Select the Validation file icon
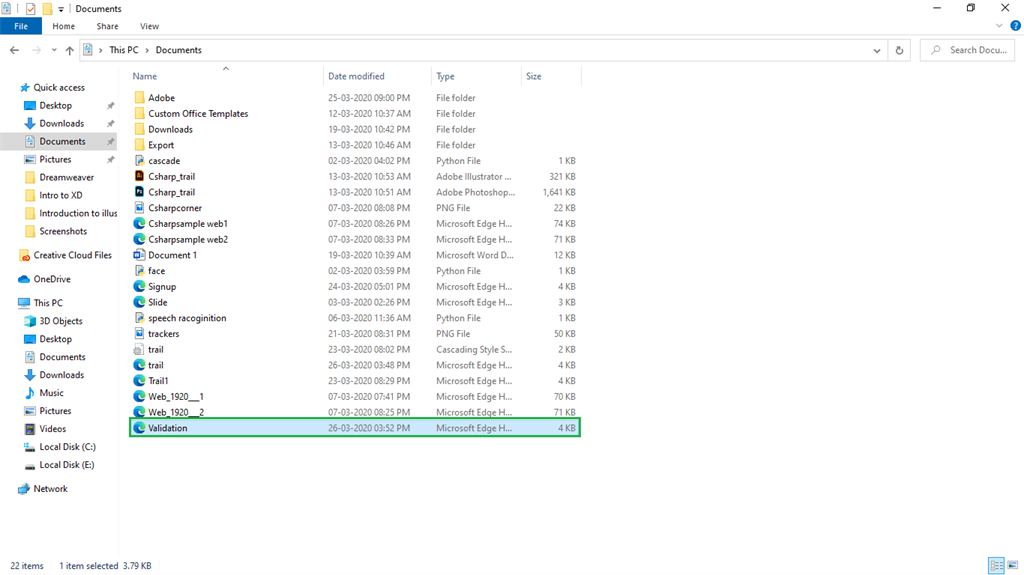The width and height of the screenshot is (1024, 575). pos(139,428)
